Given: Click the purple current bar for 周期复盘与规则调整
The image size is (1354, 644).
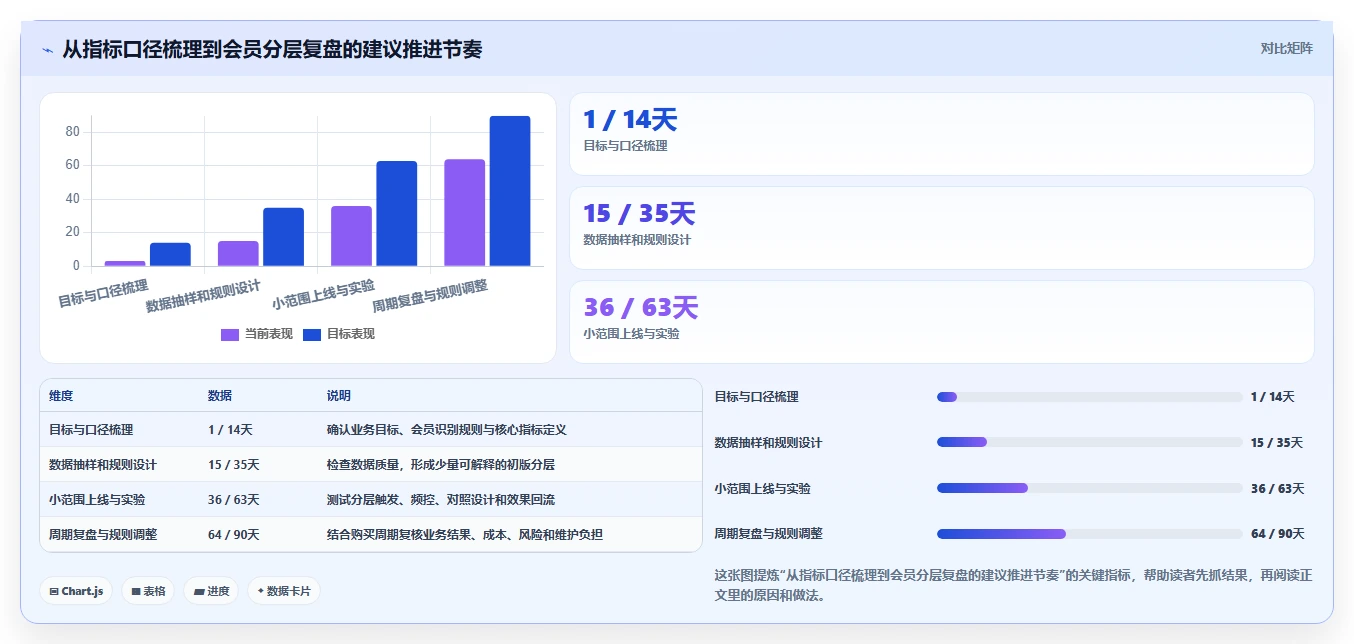Looking at the screenshot, I should pyautogui.click(x=465, y=213).
